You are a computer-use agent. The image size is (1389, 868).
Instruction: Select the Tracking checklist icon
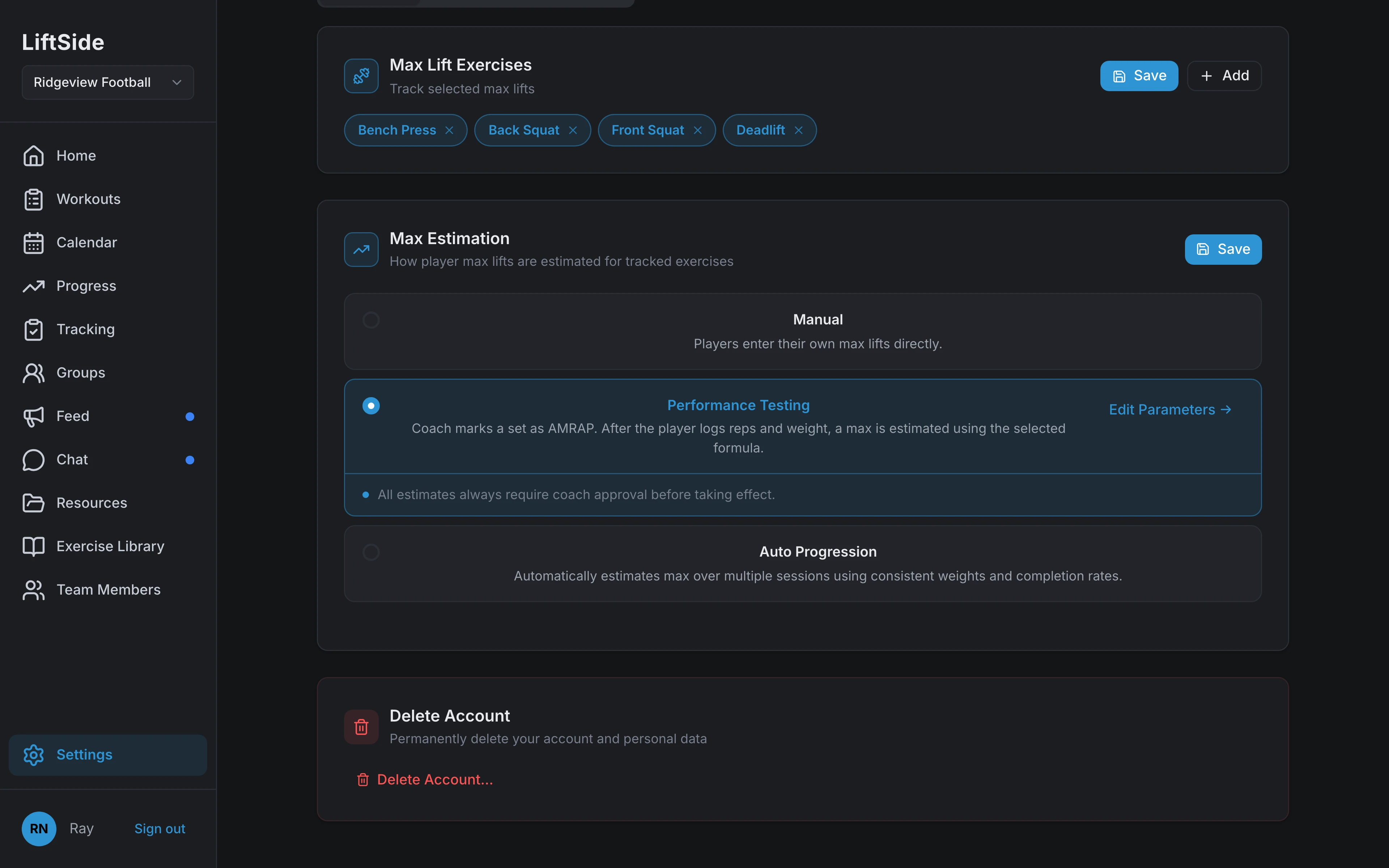[x=33, y=329]
